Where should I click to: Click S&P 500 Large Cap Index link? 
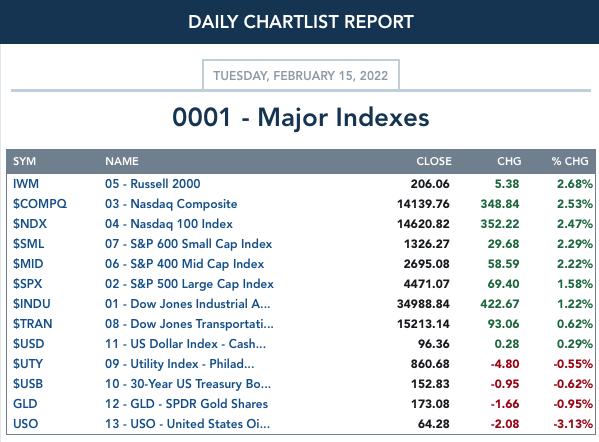(189, 284)
